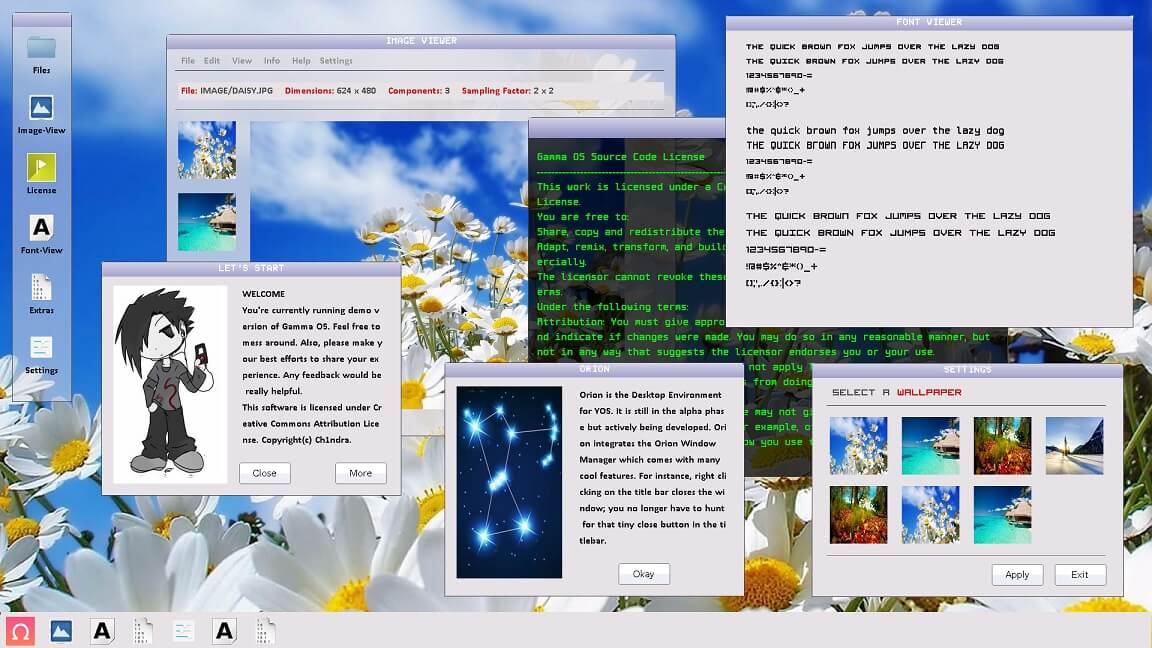Select the daisy thumbnail in Image Viewer side panel

pyautogui.click(x=207, y=150)
